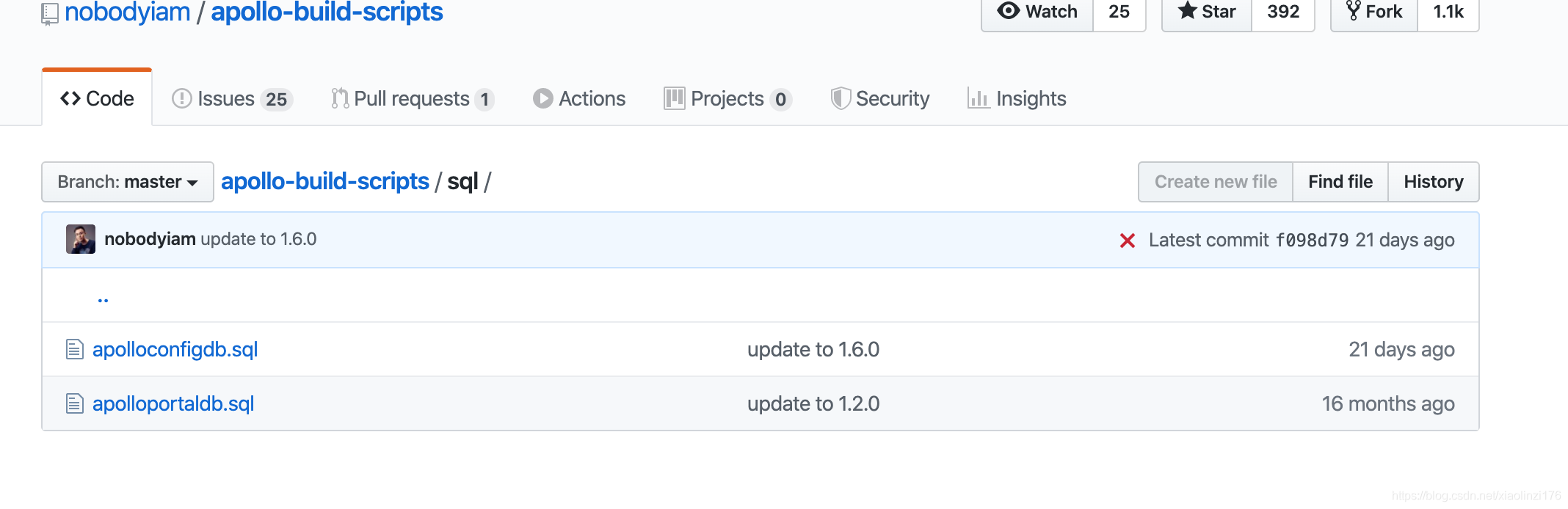Open the History view
Viewport: 1568px width, 509px height.
click(x=1434, y=181)
